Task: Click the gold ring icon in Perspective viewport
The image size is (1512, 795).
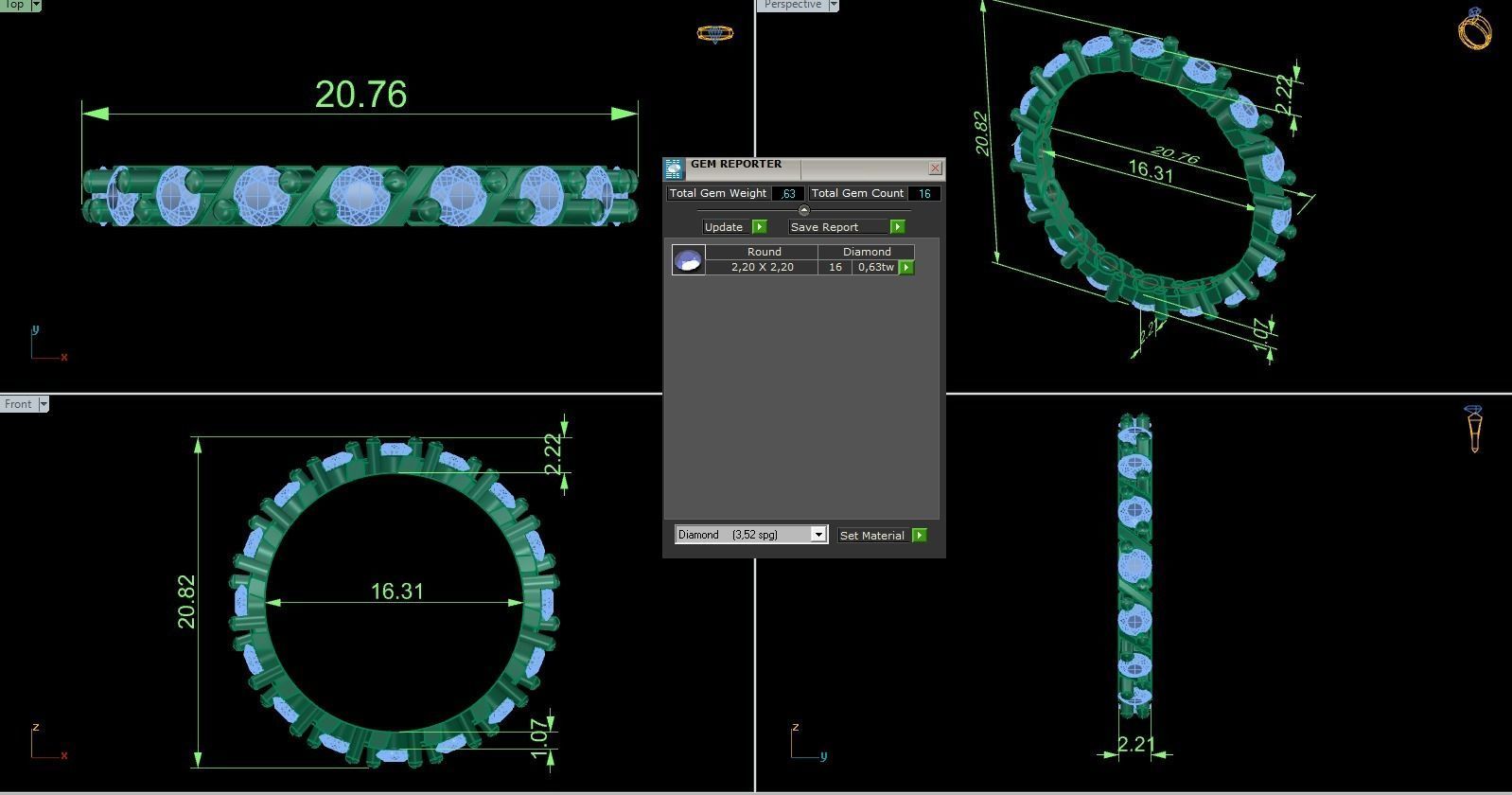Action: tap(1475, 28)
